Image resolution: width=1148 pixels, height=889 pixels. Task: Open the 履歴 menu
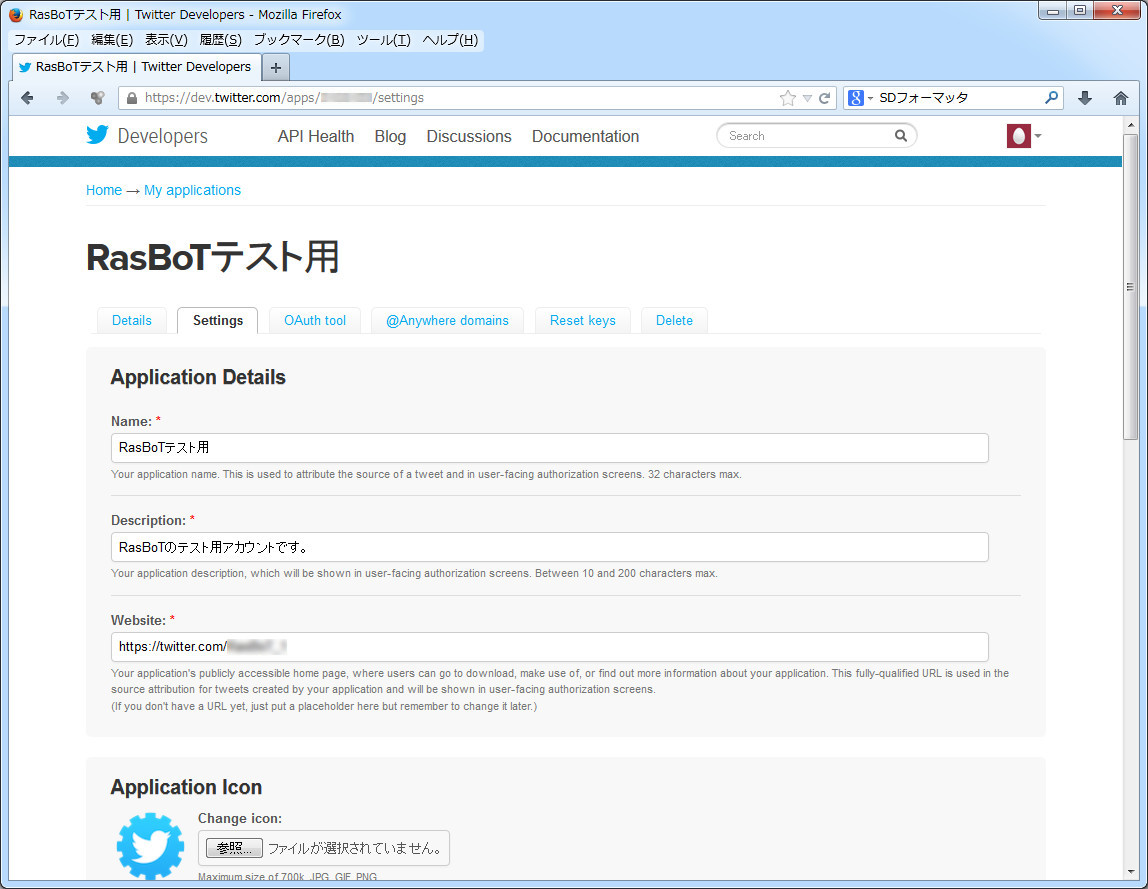[220, 40]
